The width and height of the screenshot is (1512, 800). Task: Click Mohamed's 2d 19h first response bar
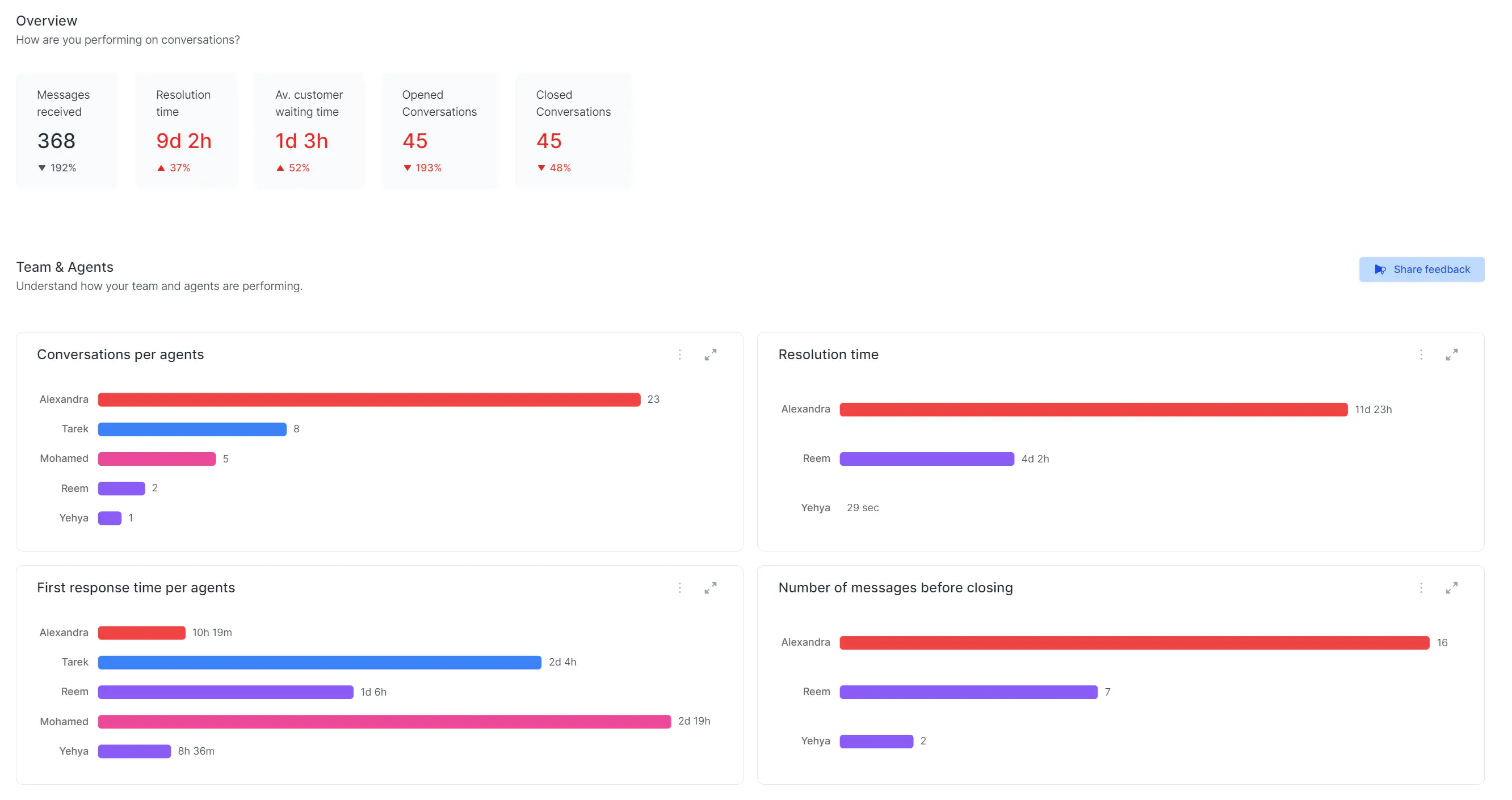384,722
